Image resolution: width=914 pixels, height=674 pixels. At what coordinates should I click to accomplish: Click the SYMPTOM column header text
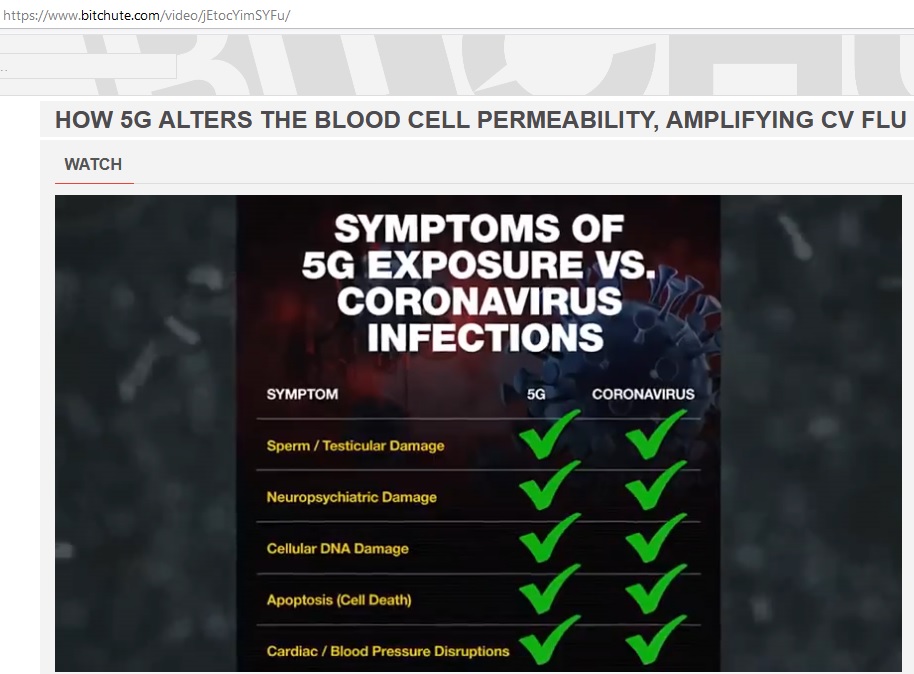(300, 394)
